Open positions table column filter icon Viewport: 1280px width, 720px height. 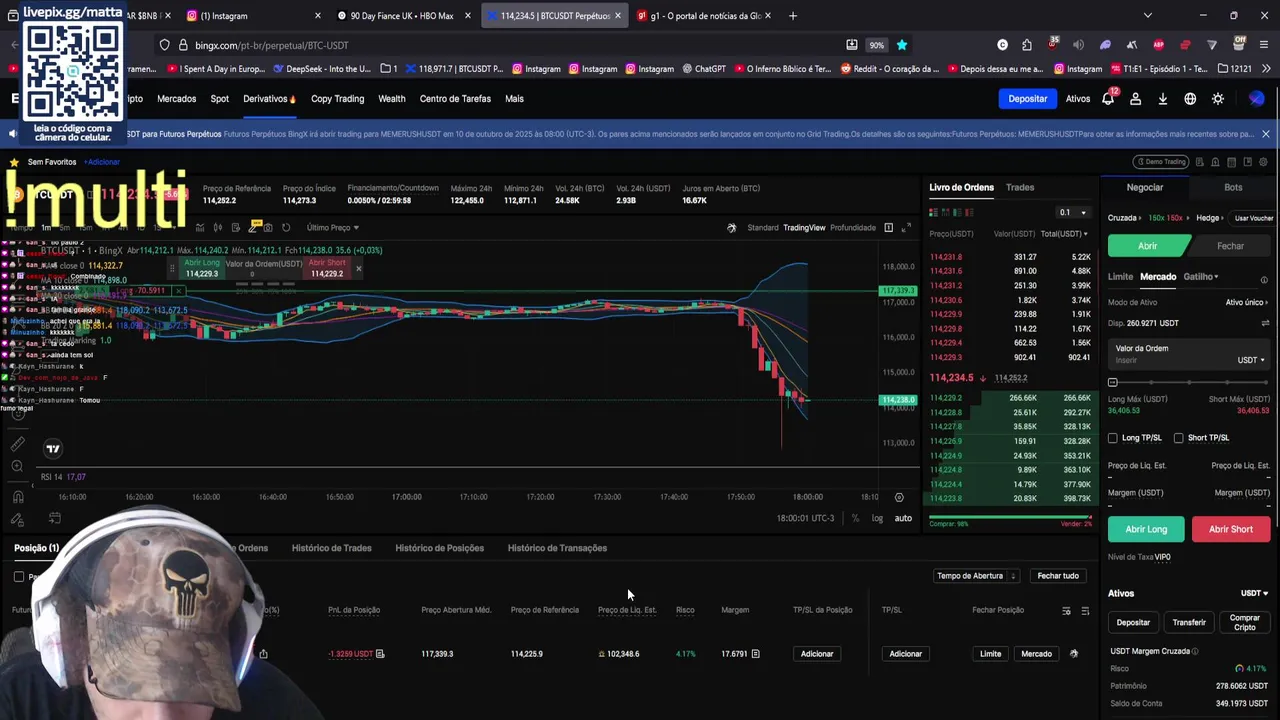click(1066, 610)
